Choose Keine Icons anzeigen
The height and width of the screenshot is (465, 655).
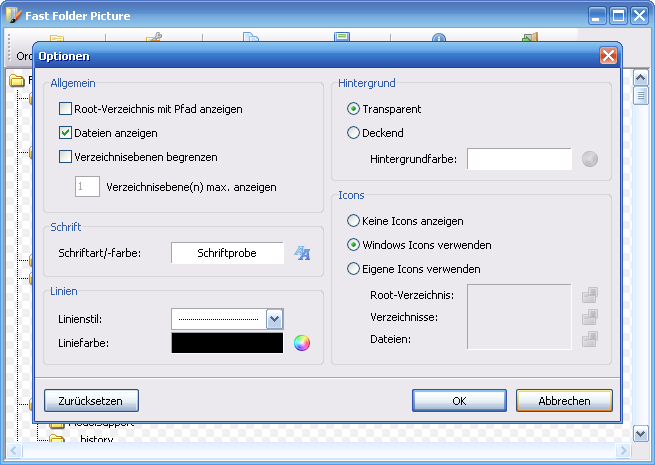click(353, 221)
